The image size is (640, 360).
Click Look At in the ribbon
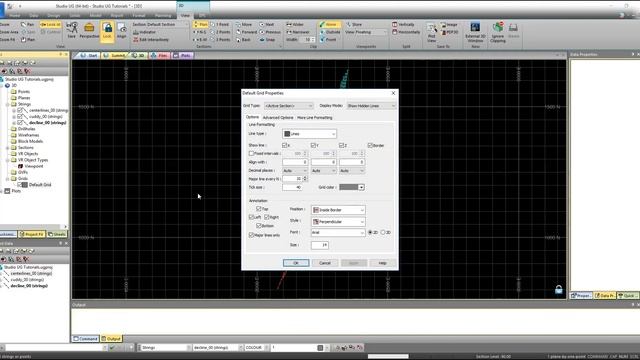[50, 24]
